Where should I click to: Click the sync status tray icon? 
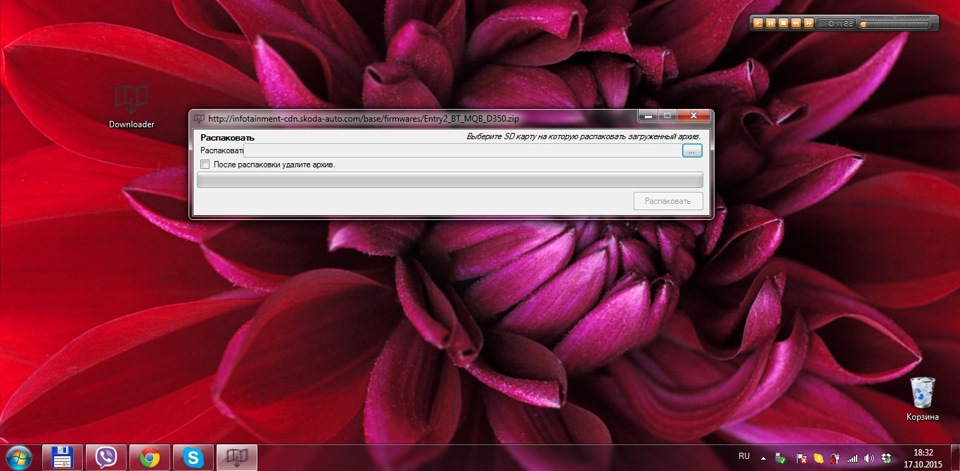pos(887,458)
